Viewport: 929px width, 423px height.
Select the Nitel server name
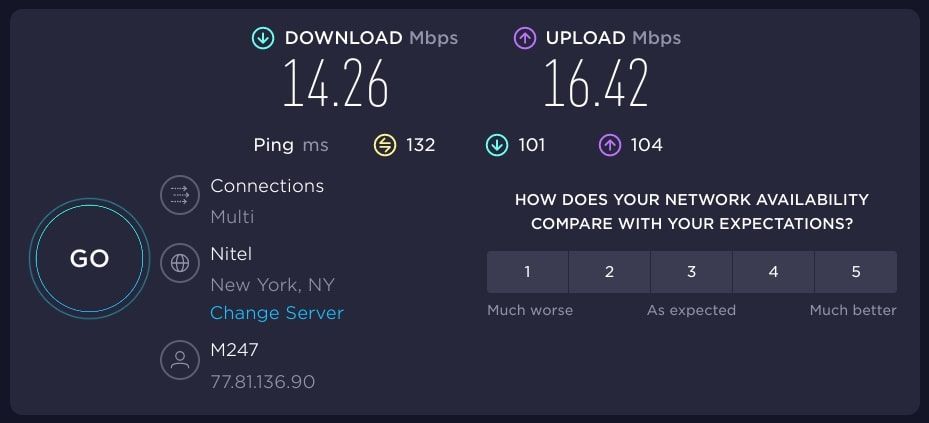[231, 254]
